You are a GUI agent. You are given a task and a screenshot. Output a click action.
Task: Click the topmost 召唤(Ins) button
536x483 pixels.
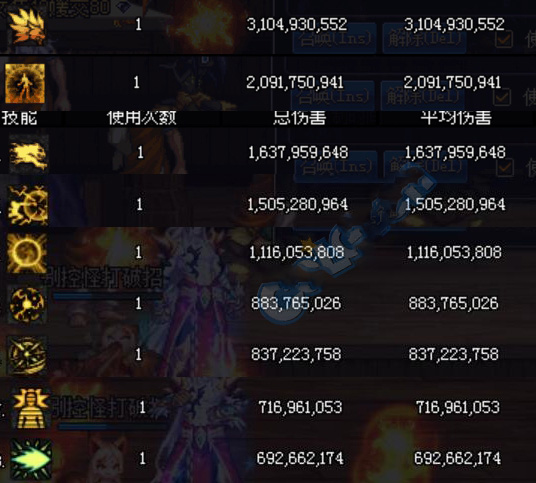[x=335, y=38]
